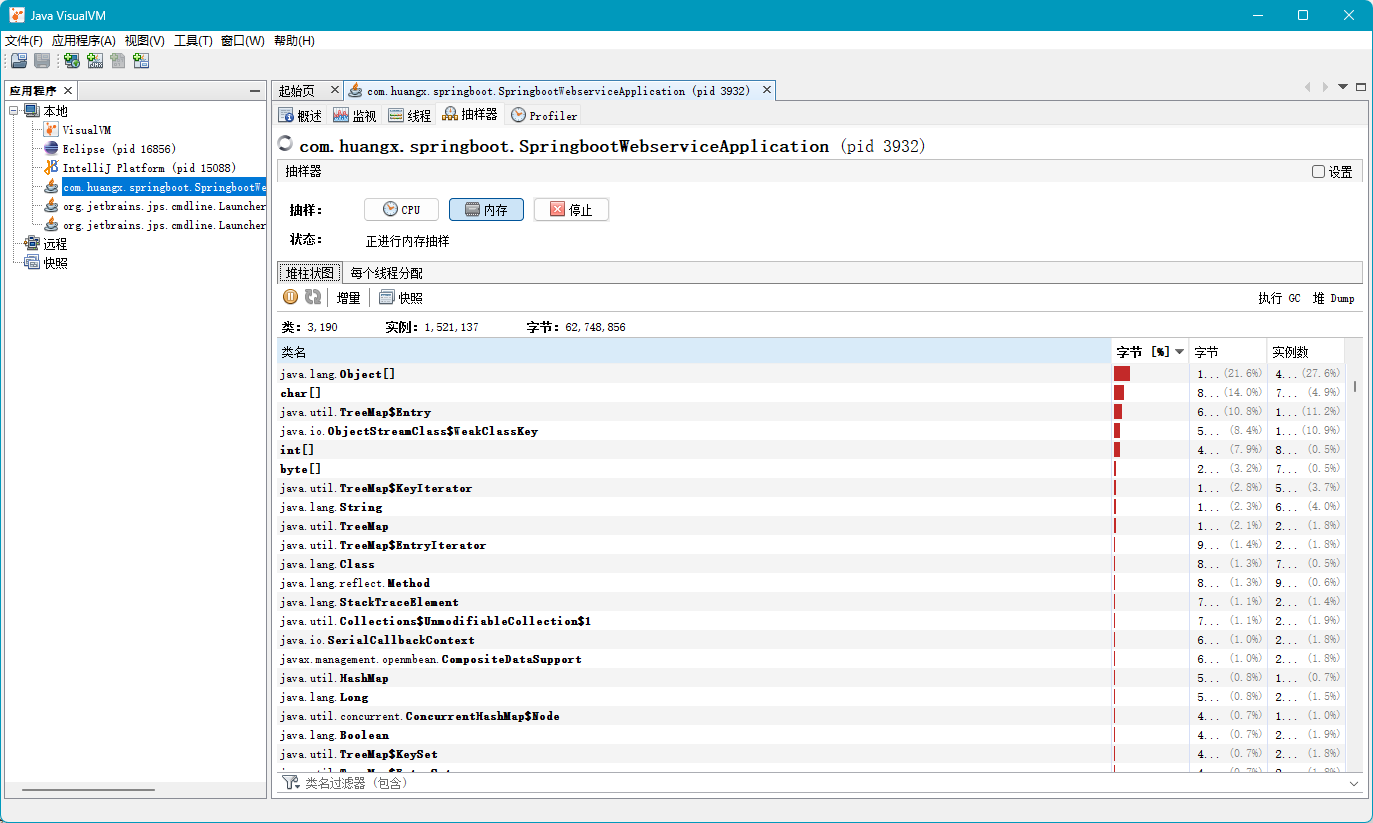This screenshot has width=1373, height=823.
Task: Pause the live results with the orange pause icon
Action: coord(290,297)
